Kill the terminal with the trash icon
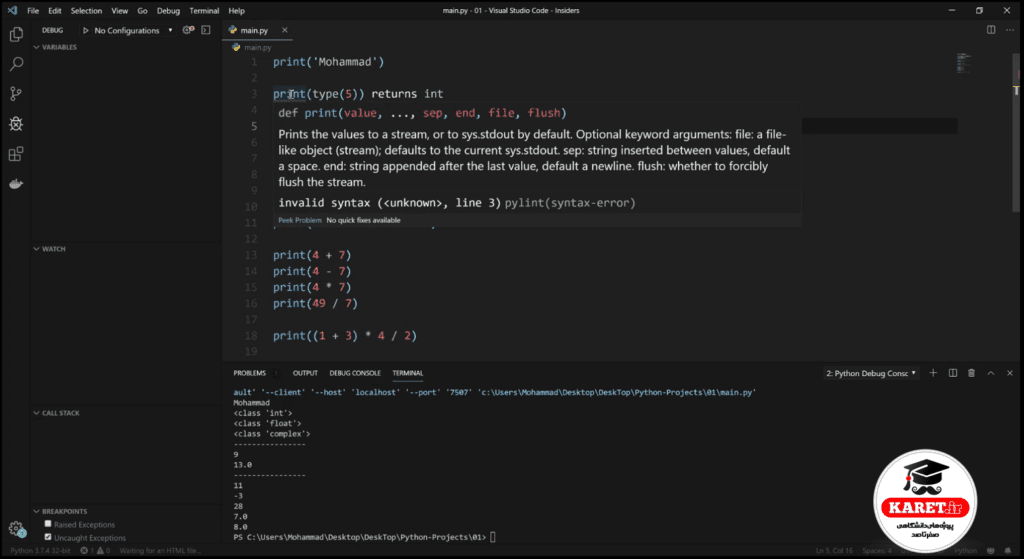Image resolution: width=1024 pixels, height=559 pixels. pyautogui.click(x=971, y=373)
